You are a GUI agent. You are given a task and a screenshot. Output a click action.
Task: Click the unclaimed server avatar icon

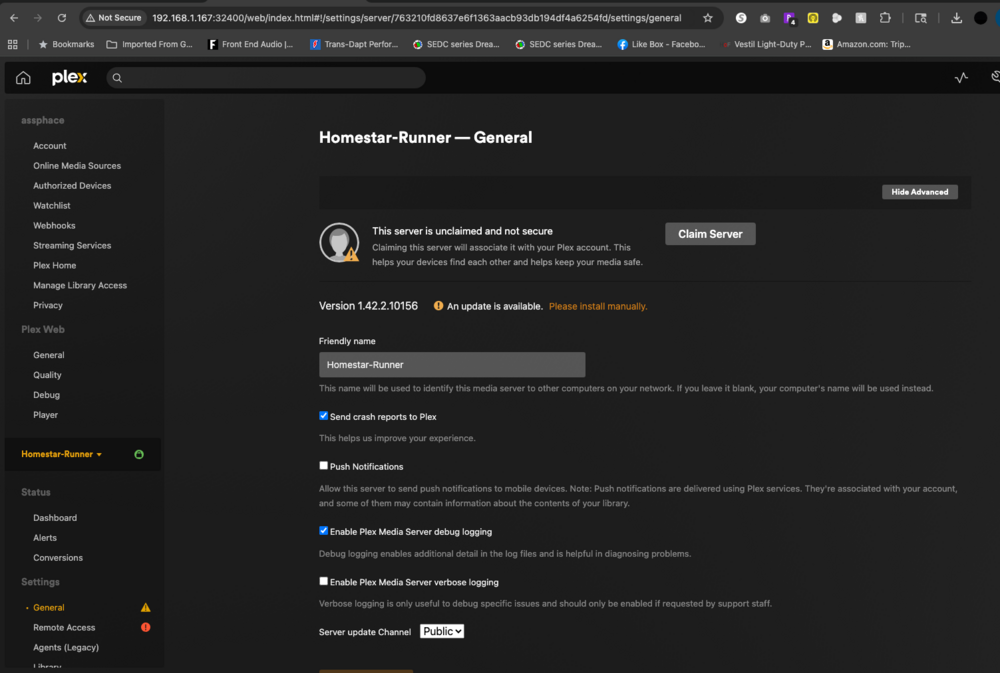coord(339,242)
